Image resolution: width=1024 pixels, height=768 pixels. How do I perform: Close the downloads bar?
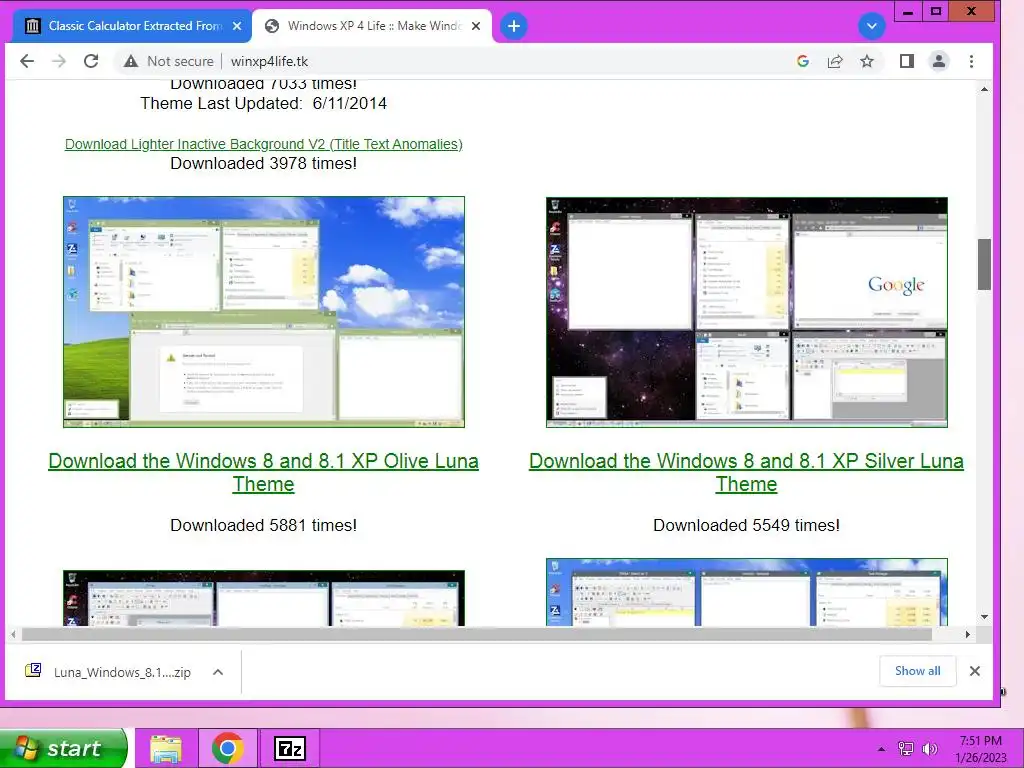click(x=975, y=671)
